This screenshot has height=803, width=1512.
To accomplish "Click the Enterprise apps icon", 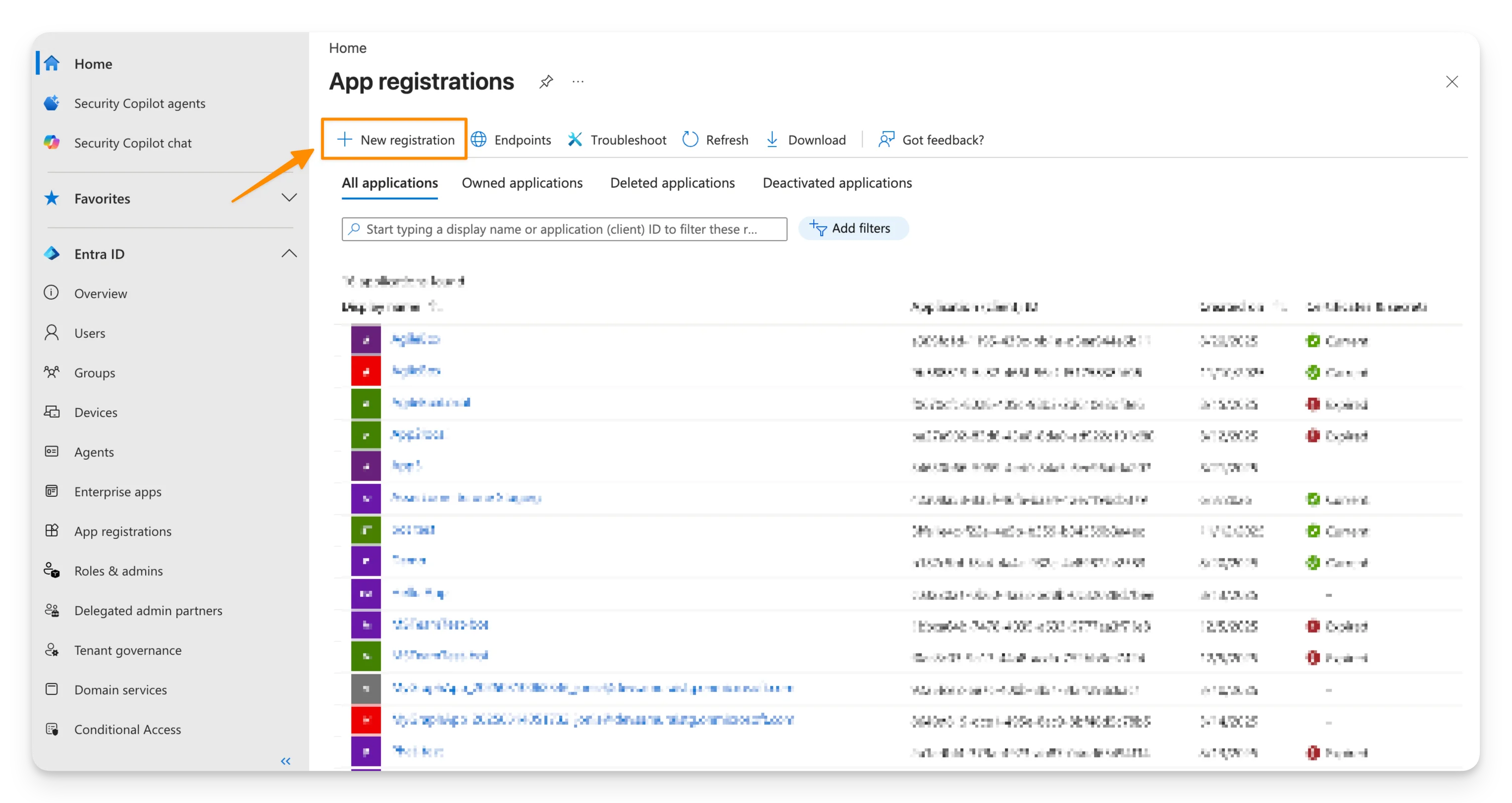I will click(52, 491).
